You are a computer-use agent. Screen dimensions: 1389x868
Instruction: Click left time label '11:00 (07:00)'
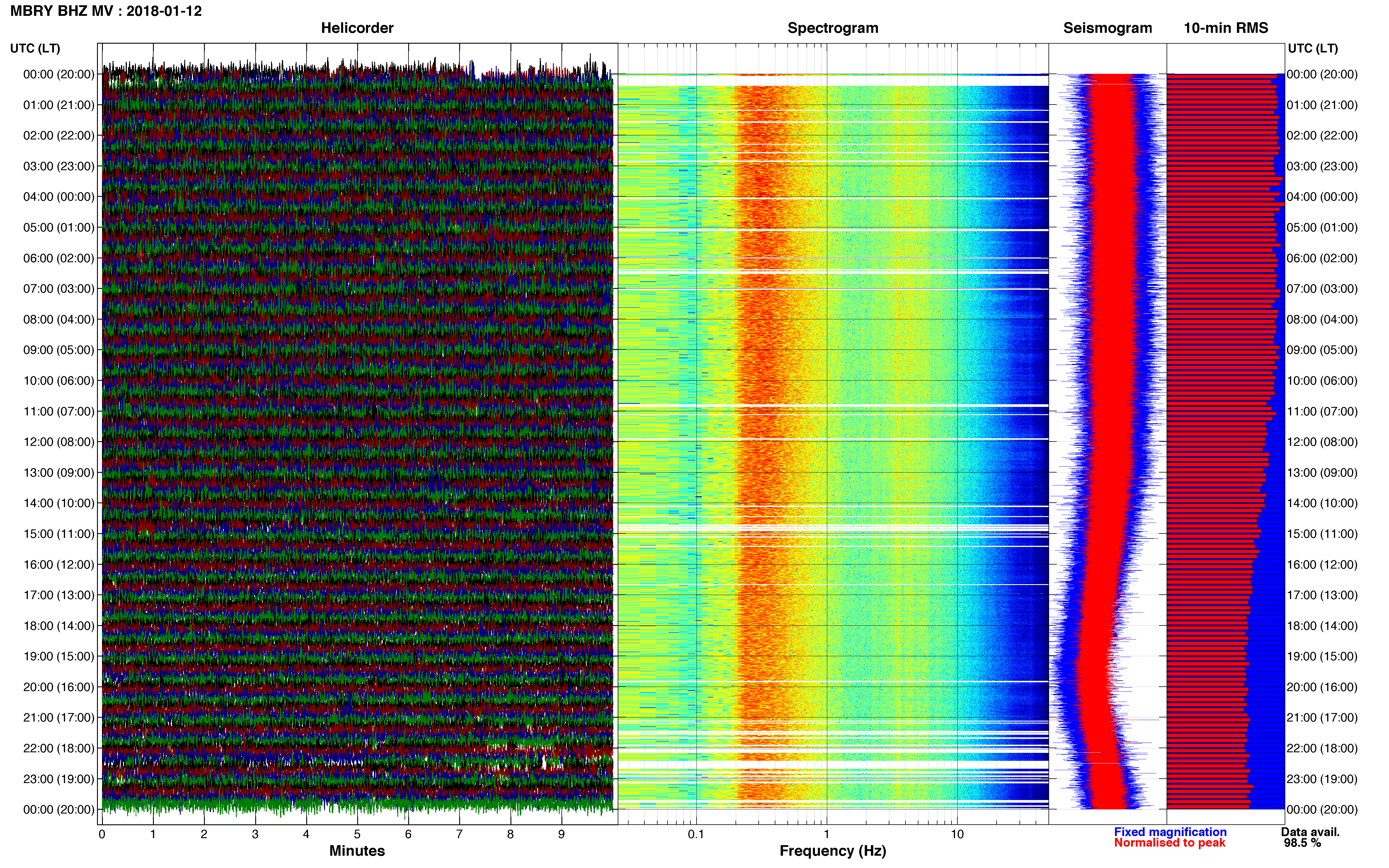pyautogui.click(x=59, y=412)
